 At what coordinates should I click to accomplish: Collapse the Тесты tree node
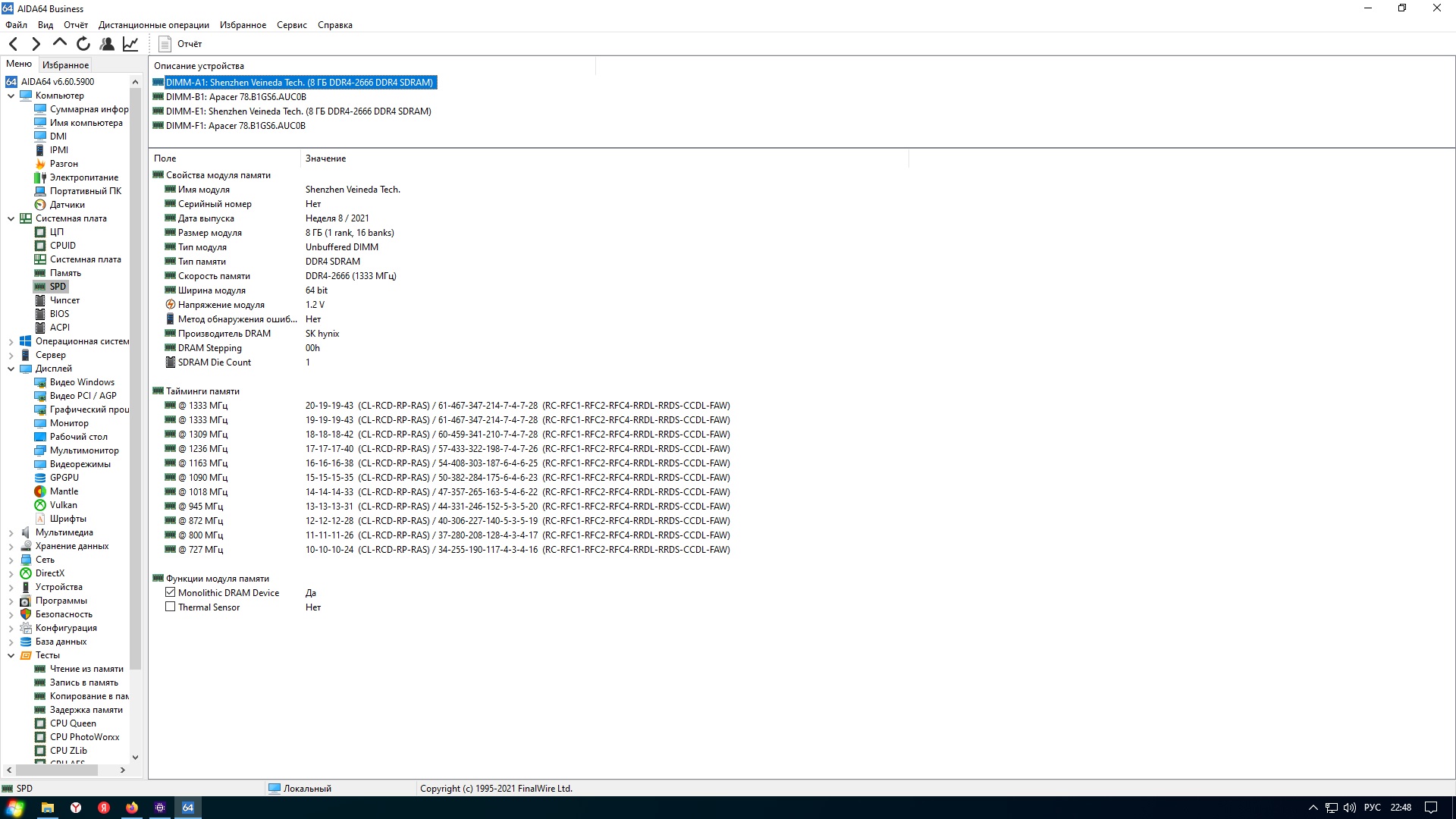pyautogui.click(x=11, y=655)
